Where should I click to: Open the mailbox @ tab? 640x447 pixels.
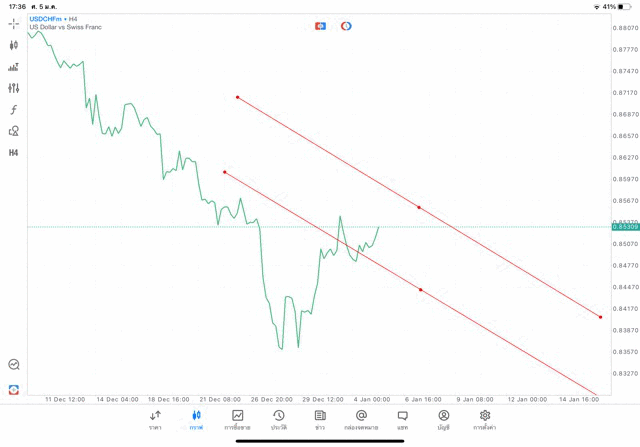[361, 419]
